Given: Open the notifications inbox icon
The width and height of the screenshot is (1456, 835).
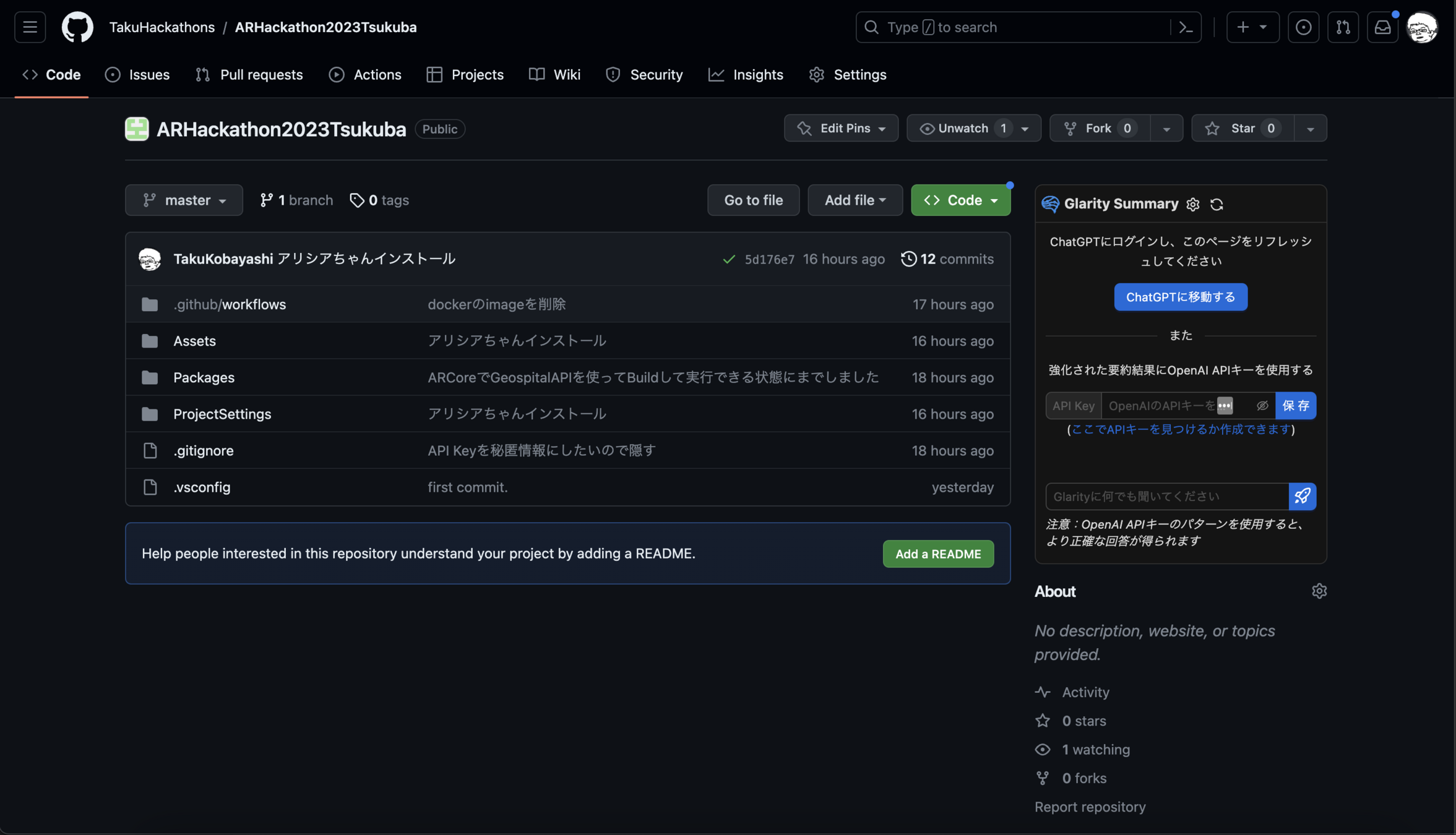Looking at the screenshot, I should tap(1382, 27).
